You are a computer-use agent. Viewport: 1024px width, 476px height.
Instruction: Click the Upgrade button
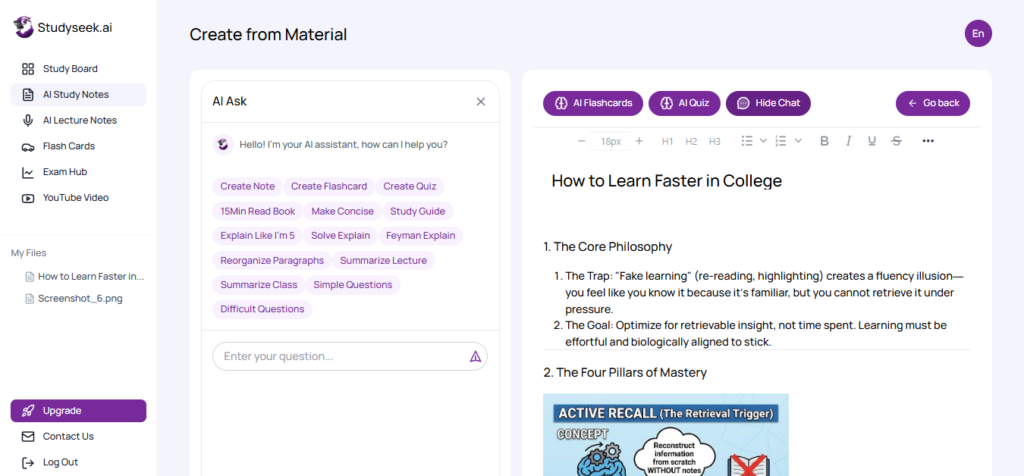tap(78, 411)
